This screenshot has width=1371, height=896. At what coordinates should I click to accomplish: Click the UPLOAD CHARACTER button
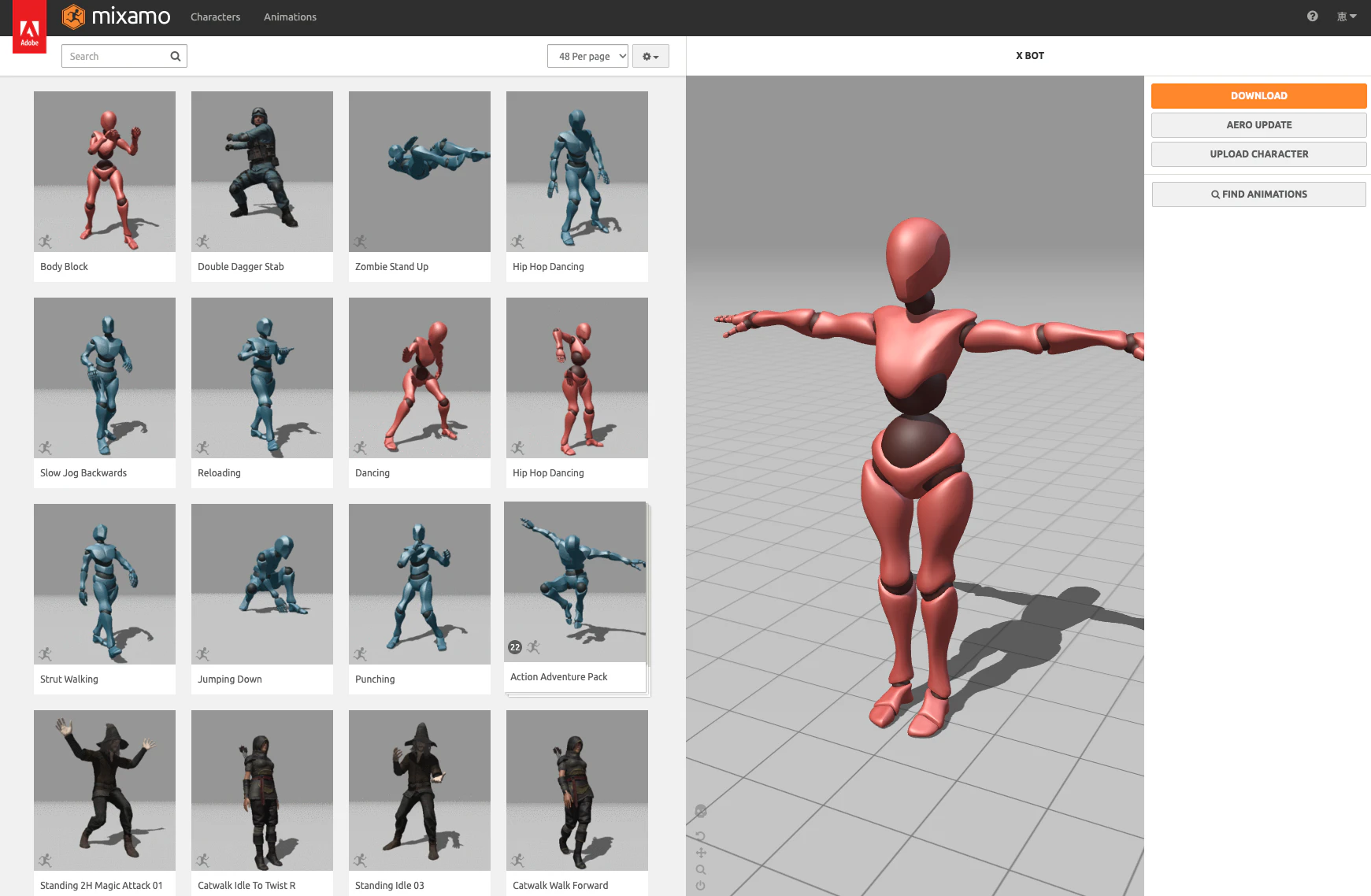click(1258, 154)
